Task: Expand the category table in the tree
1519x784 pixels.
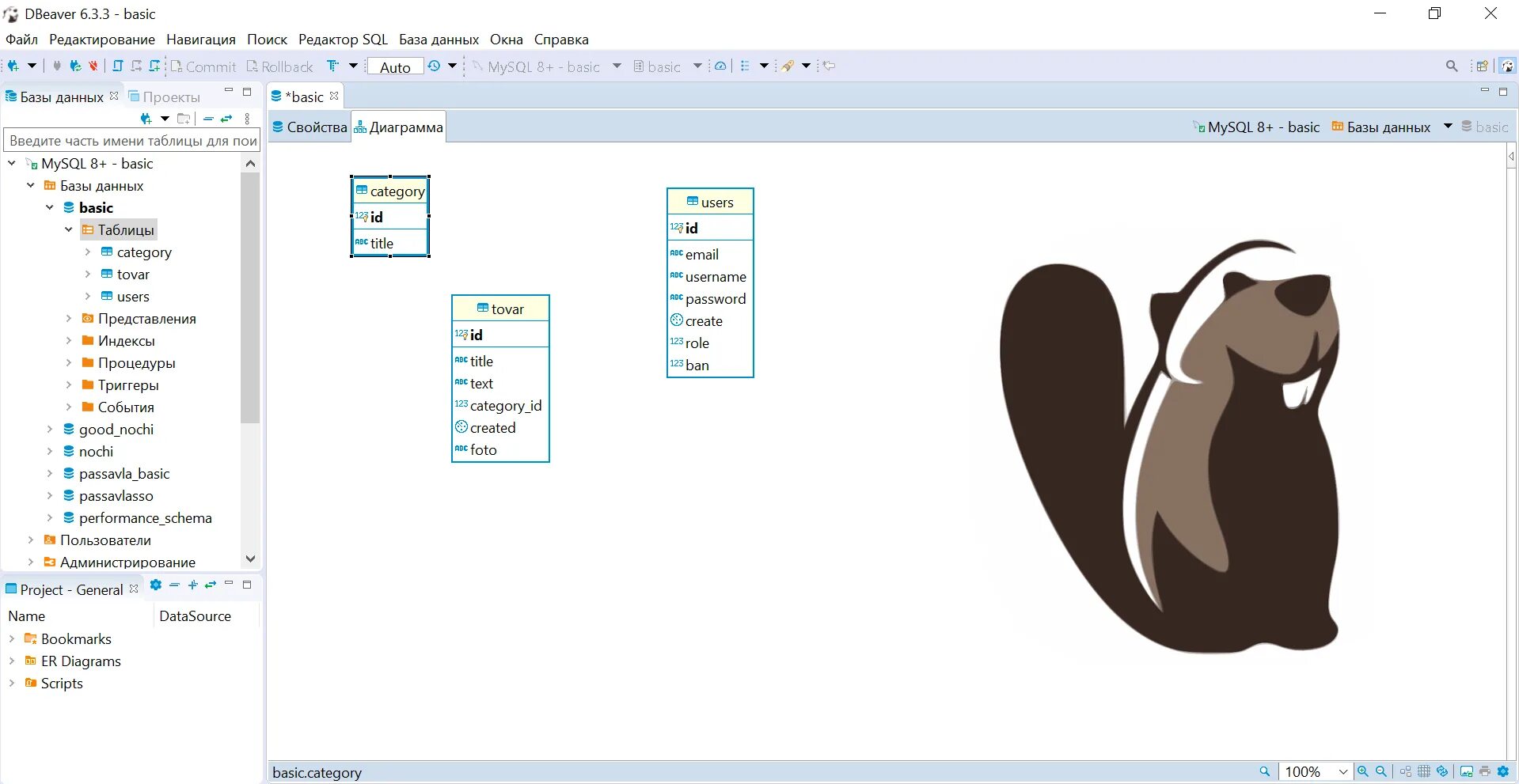Action: pos(88,252)
